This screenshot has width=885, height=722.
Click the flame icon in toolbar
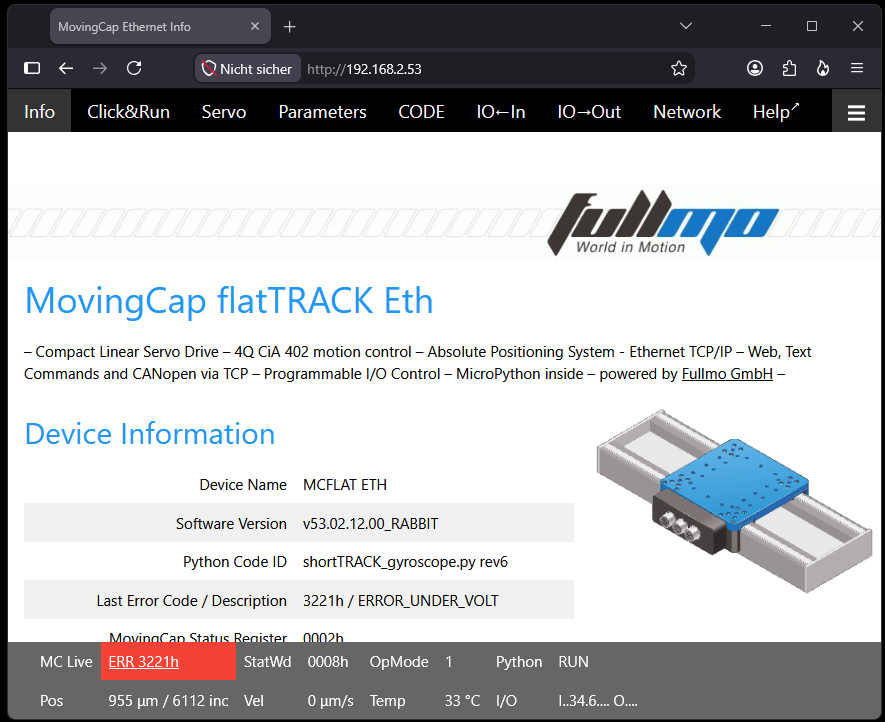(x=823, y=68)
